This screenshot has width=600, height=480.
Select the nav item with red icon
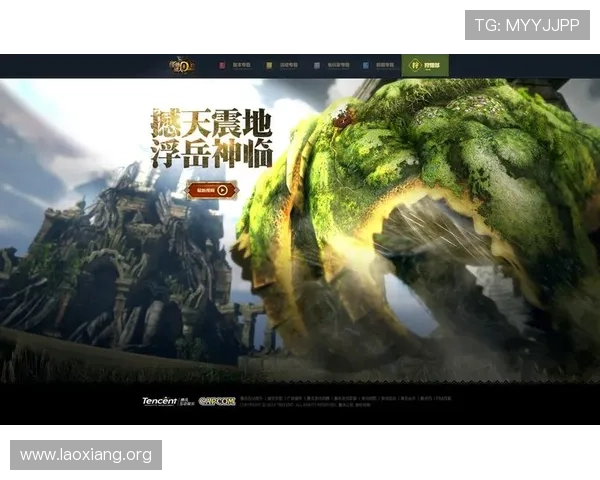pyautogui.click(x=235, y=65)
